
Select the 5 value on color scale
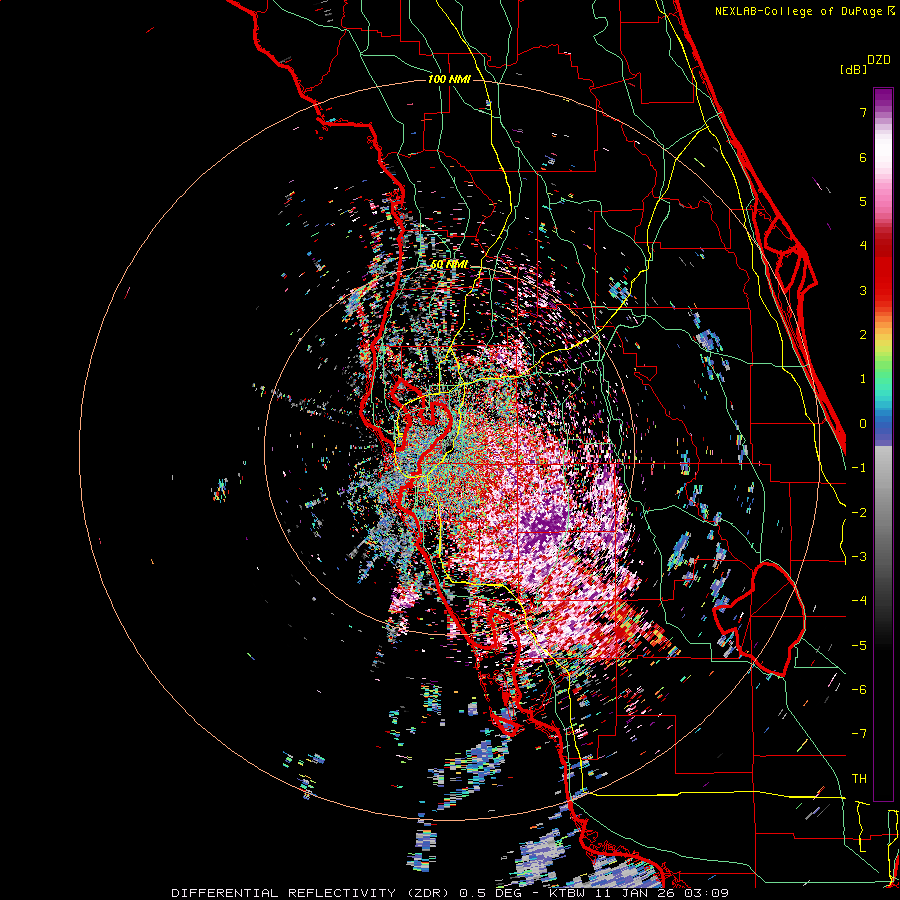(x=863, y=201)
